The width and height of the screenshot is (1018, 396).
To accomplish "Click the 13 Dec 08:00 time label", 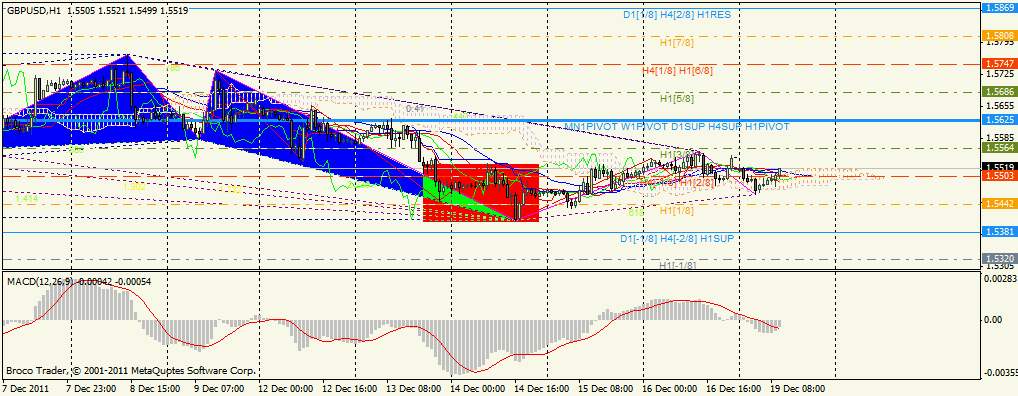I will tap(414, 388).
